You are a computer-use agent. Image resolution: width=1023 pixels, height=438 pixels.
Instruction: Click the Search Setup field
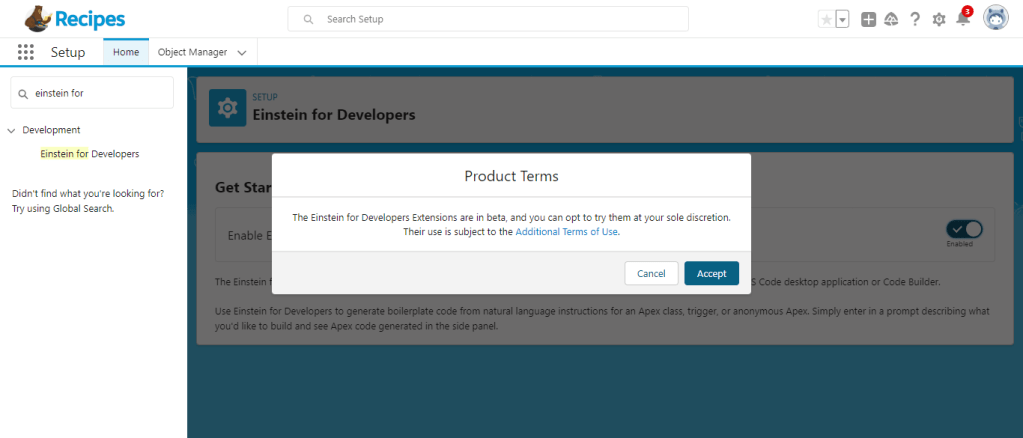tap(488, 19)
